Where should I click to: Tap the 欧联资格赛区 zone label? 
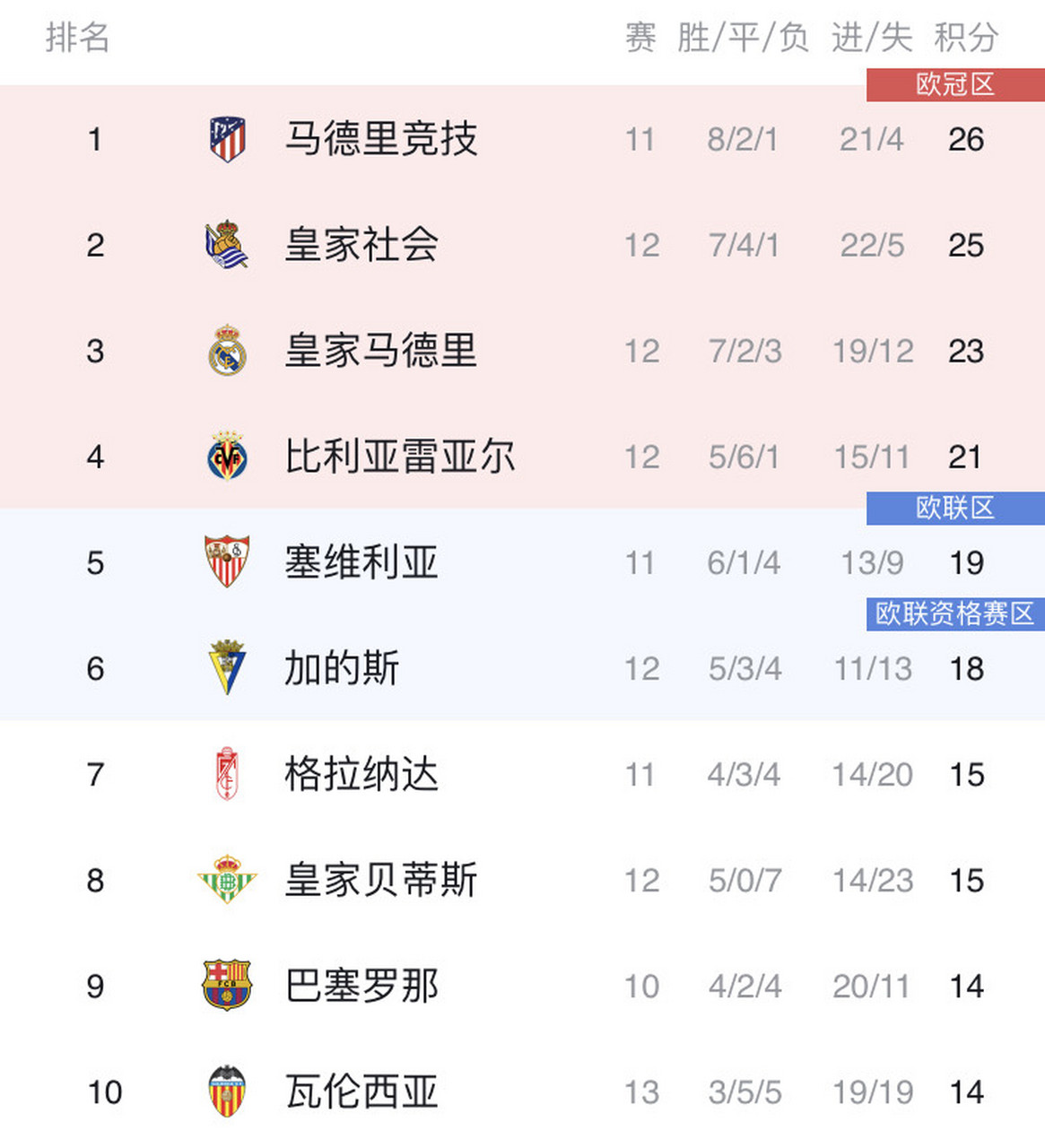point(955,614)
